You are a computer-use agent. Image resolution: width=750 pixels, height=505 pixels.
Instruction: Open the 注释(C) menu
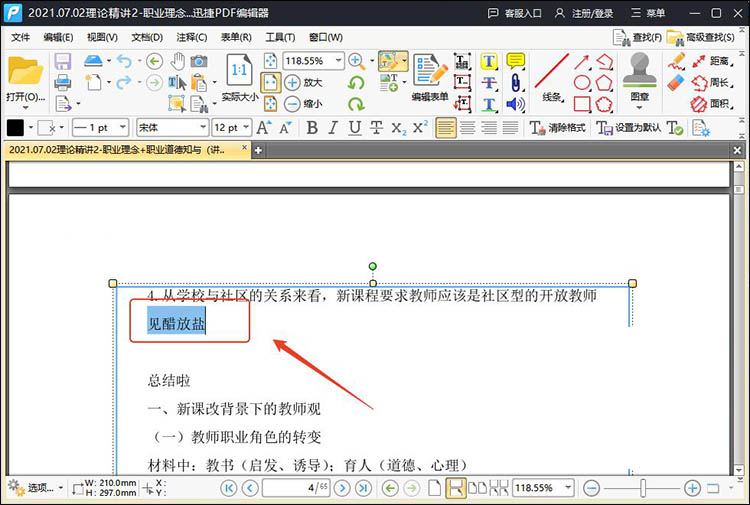tap(192, 37)
